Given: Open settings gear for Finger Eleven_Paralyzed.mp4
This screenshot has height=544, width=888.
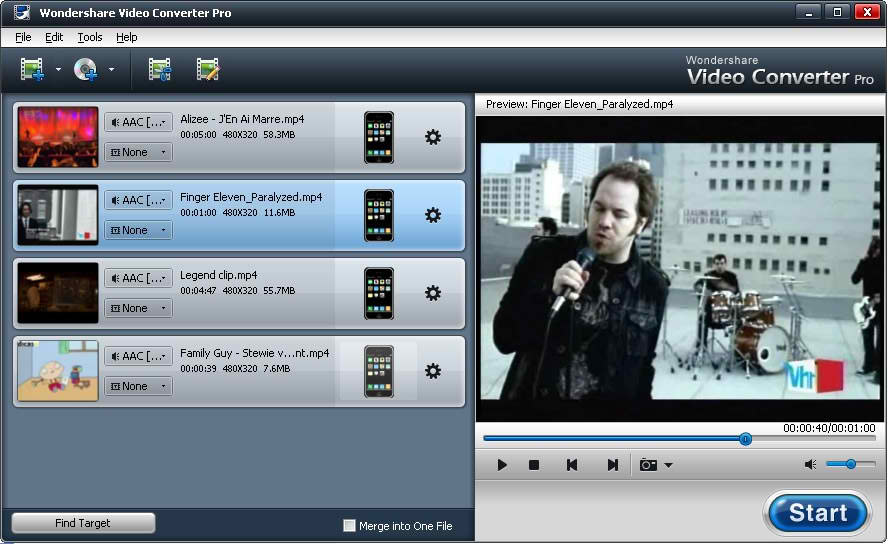Looking at the screenshot, I should [x=433, y=215].
